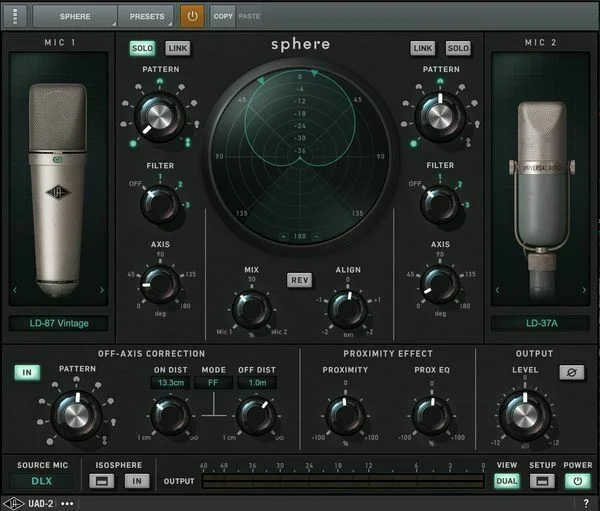
Task: Open the IsoSphere window icon button
Action: tap(102, 481)
